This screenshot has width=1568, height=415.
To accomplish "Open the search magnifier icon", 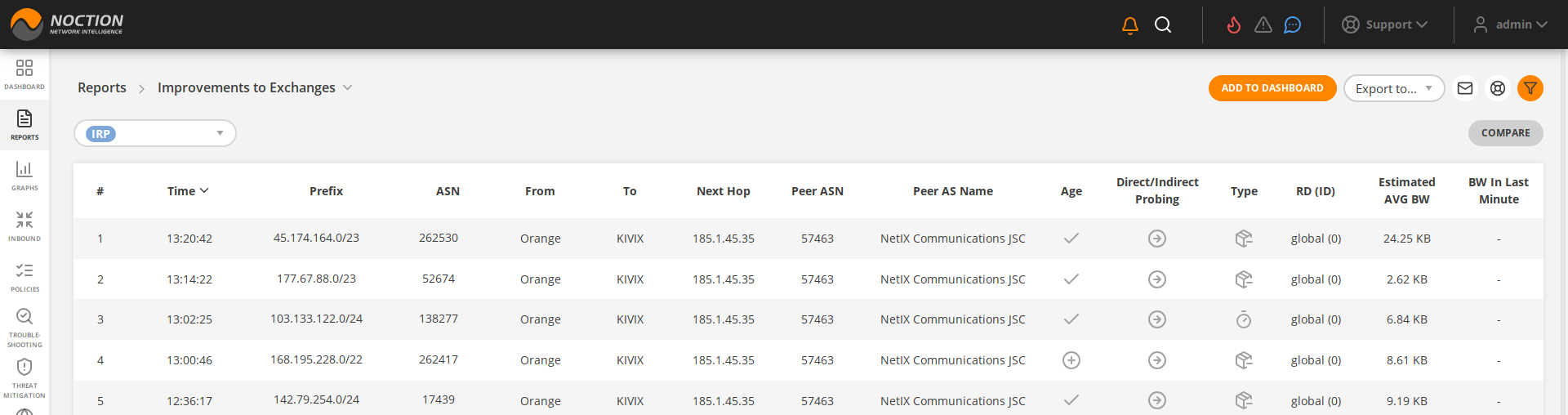I will 1163,25.
